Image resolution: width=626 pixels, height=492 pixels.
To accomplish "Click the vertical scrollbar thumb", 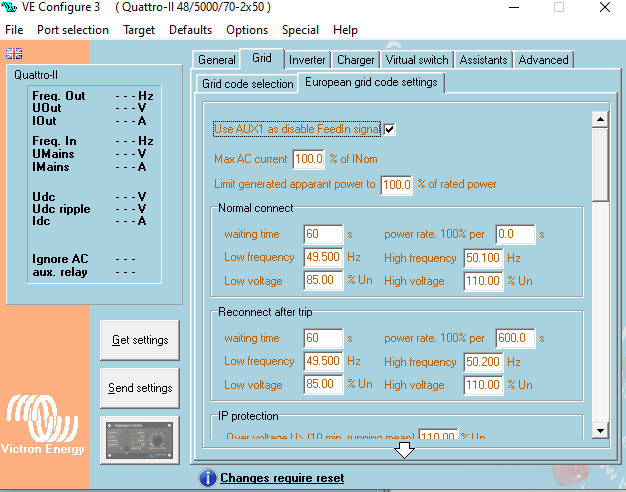I will [600, 165].
